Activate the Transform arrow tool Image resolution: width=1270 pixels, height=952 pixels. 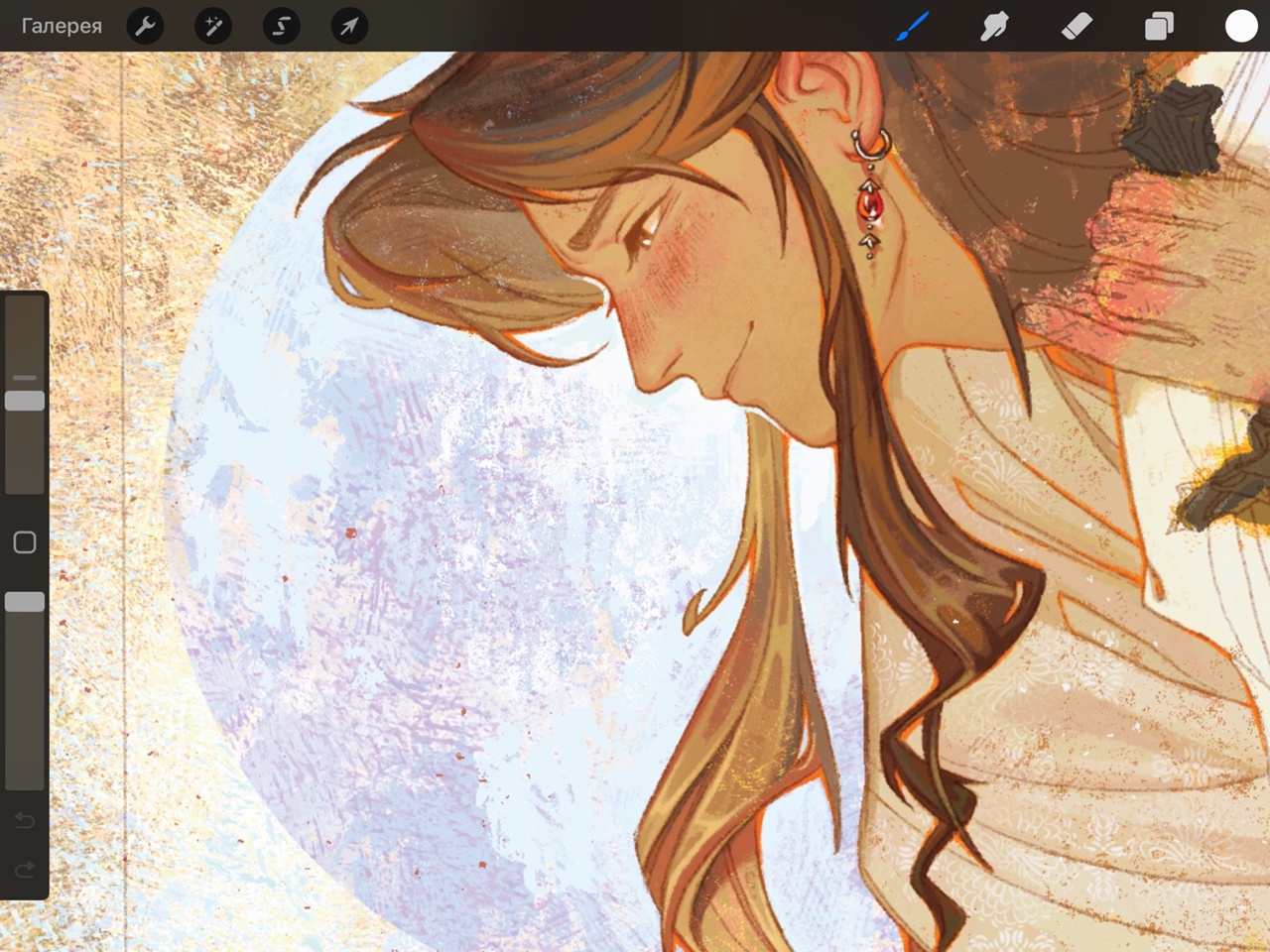(x=349, y=26)
